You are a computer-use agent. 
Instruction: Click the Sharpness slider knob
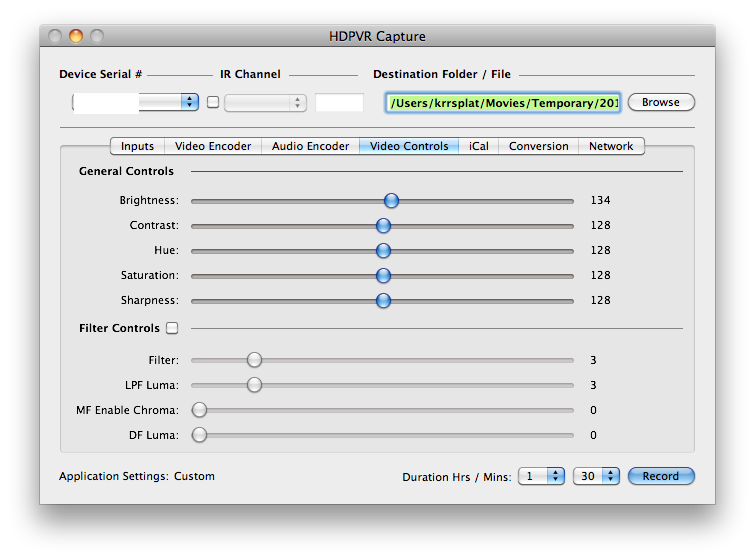point(383,300)
